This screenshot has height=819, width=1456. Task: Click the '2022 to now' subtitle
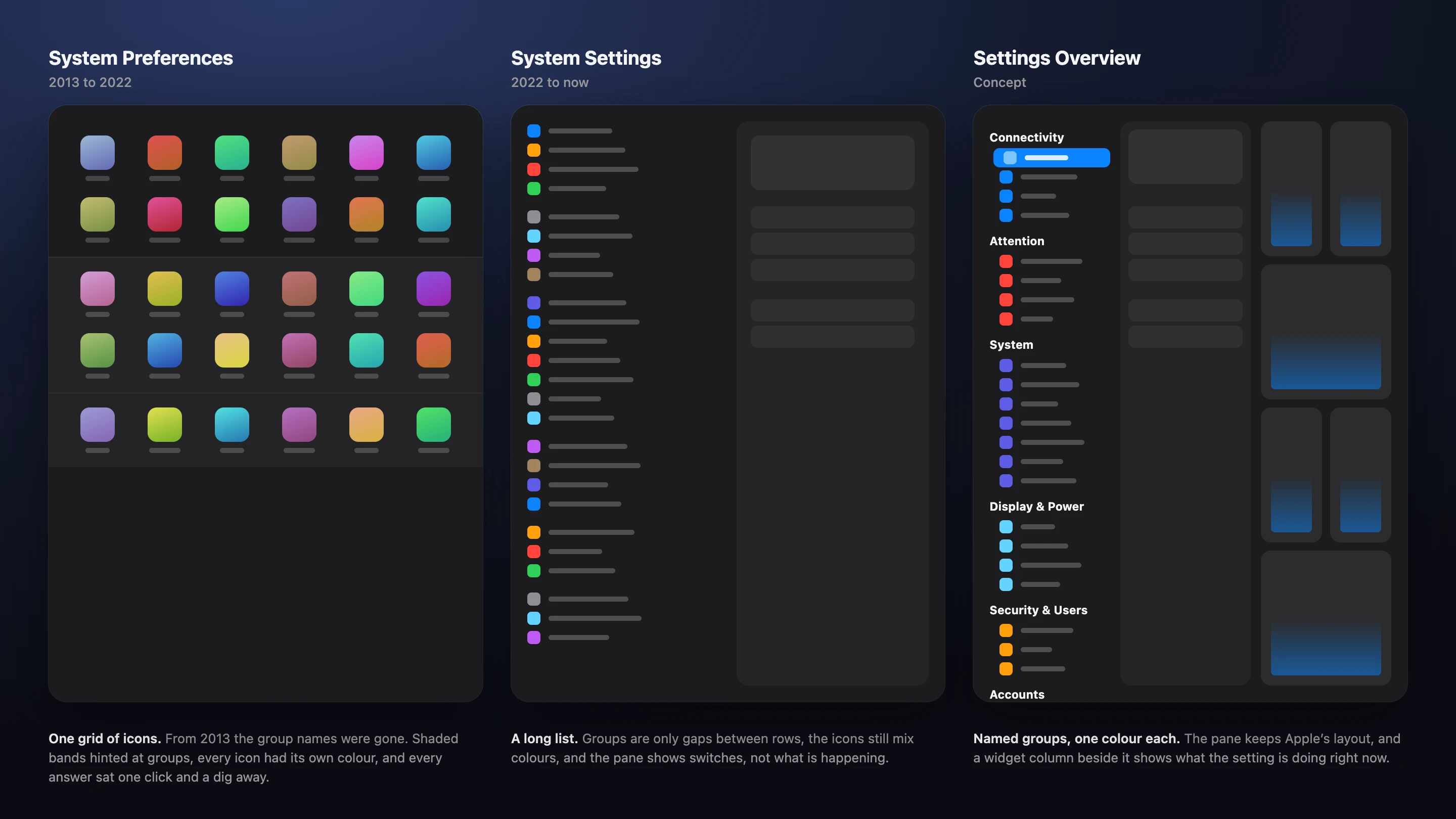point(550,82)
